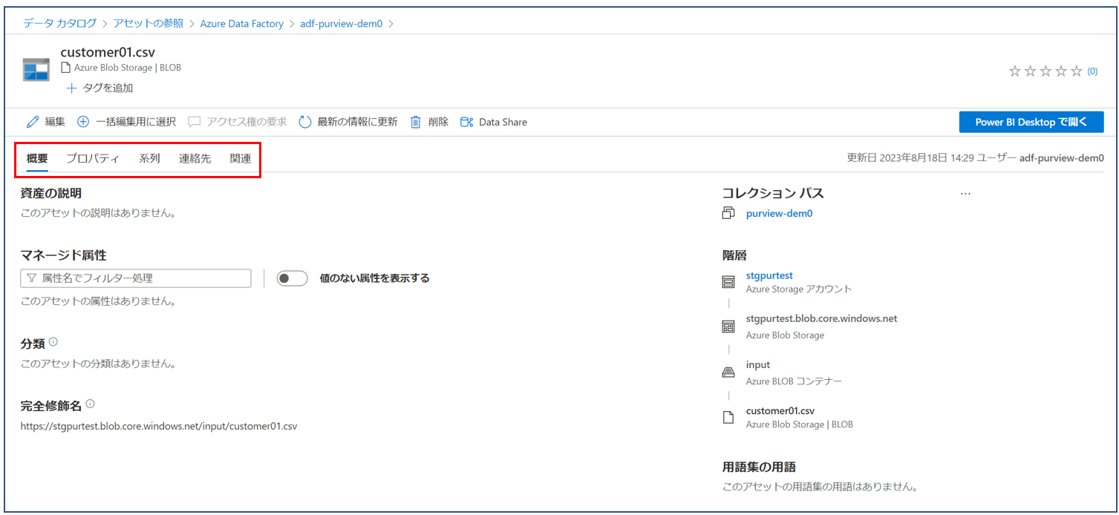
Task: Click the info icon next to 完全修飾名
Action: [90, 404]
